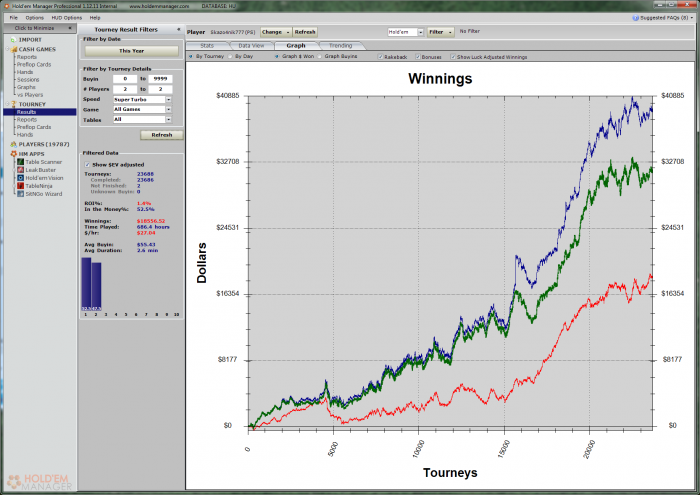
Task: Toggle the Show $EV adjusted checkbox
Action: pos(88,165)
